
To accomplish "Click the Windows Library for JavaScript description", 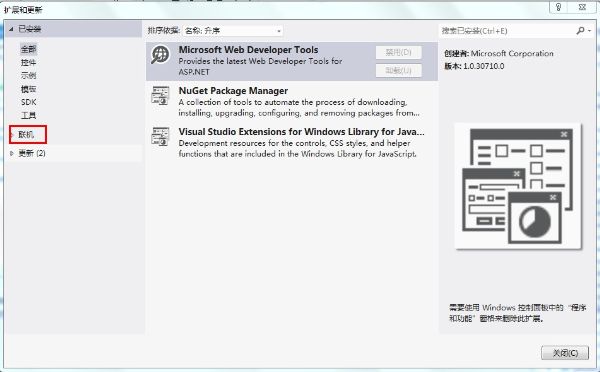I will coord(297,148).
